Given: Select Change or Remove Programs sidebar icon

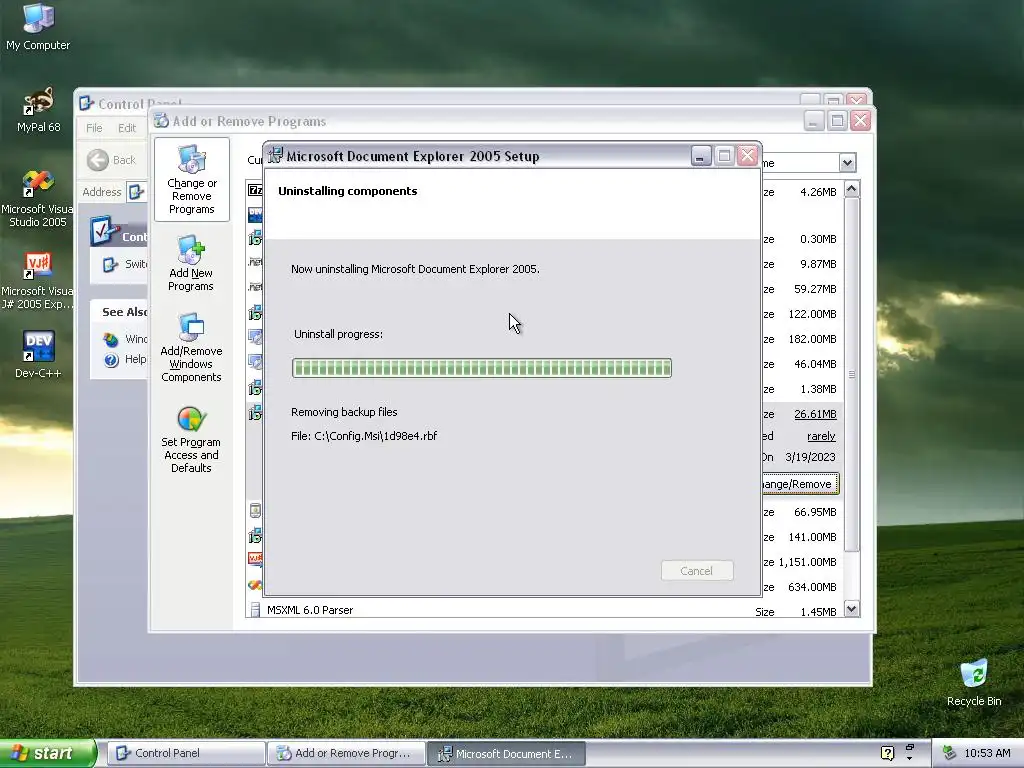Looking at the screenshot, I should pyautogui.click(x=191, y=180).
